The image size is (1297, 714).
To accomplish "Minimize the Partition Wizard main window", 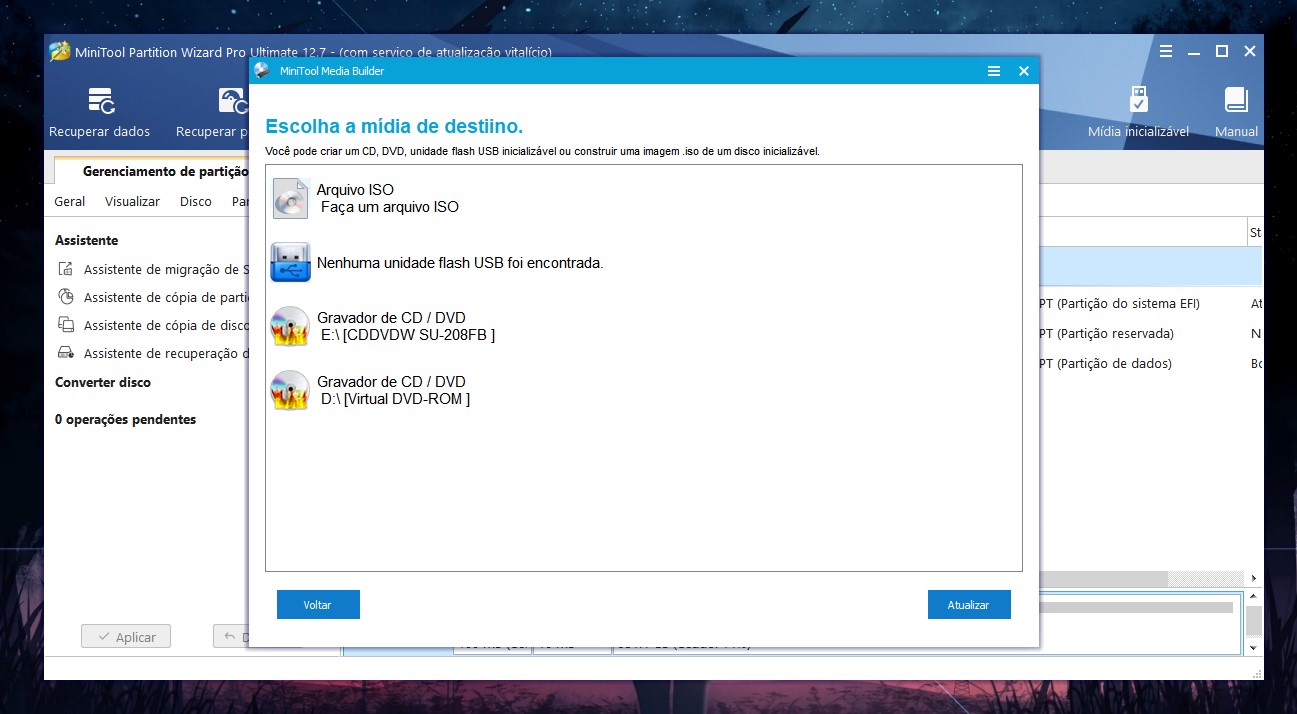I will coord(1194,51).
